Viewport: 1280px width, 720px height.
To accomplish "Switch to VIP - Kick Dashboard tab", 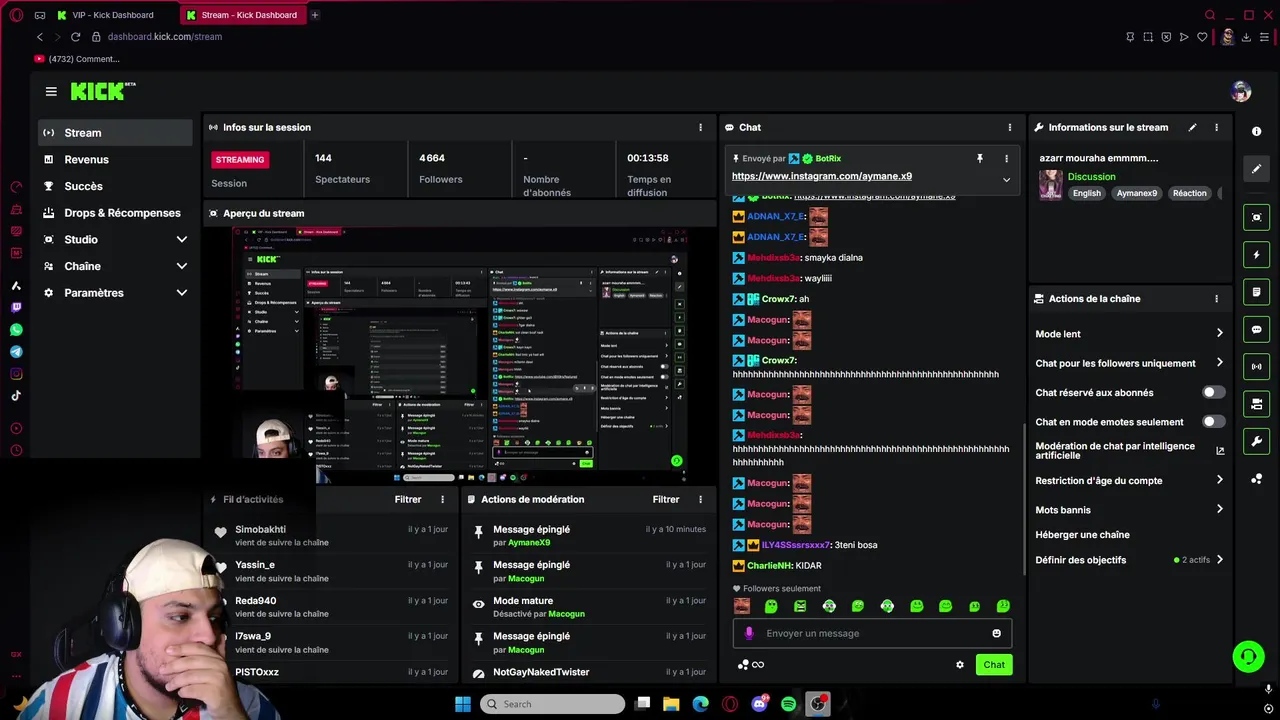I will [113, 15].
